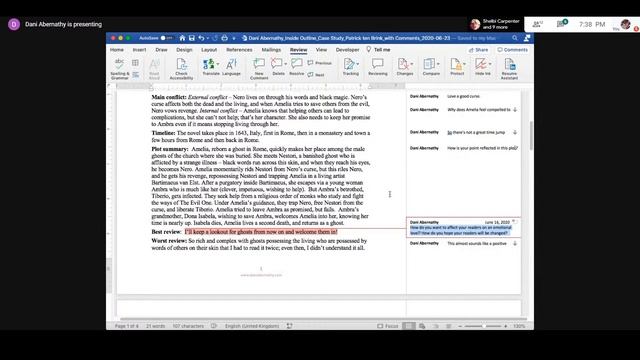Toggle Hide Ink

(x=482, y=67)
